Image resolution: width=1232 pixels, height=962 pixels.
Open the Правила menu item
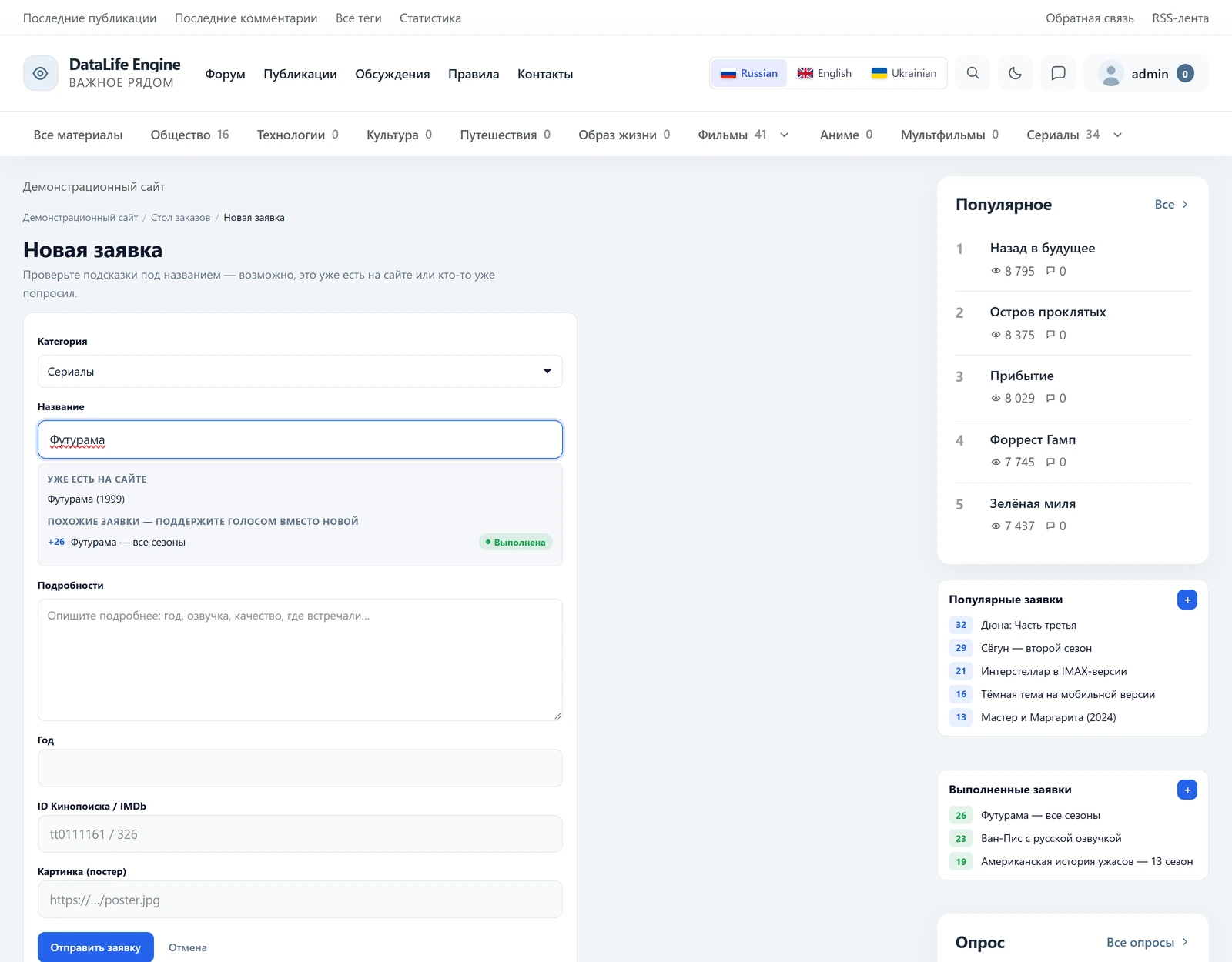tap(474, 74)
